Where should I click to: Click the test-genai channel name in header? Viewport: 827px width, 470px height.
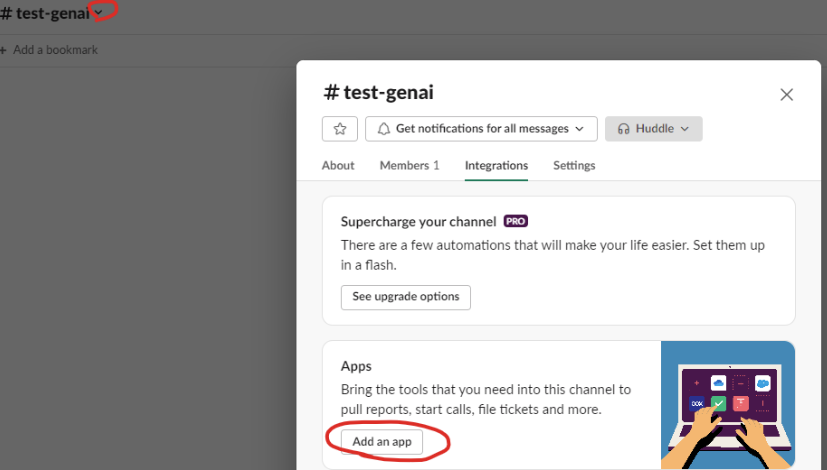(x=52, y=13)
